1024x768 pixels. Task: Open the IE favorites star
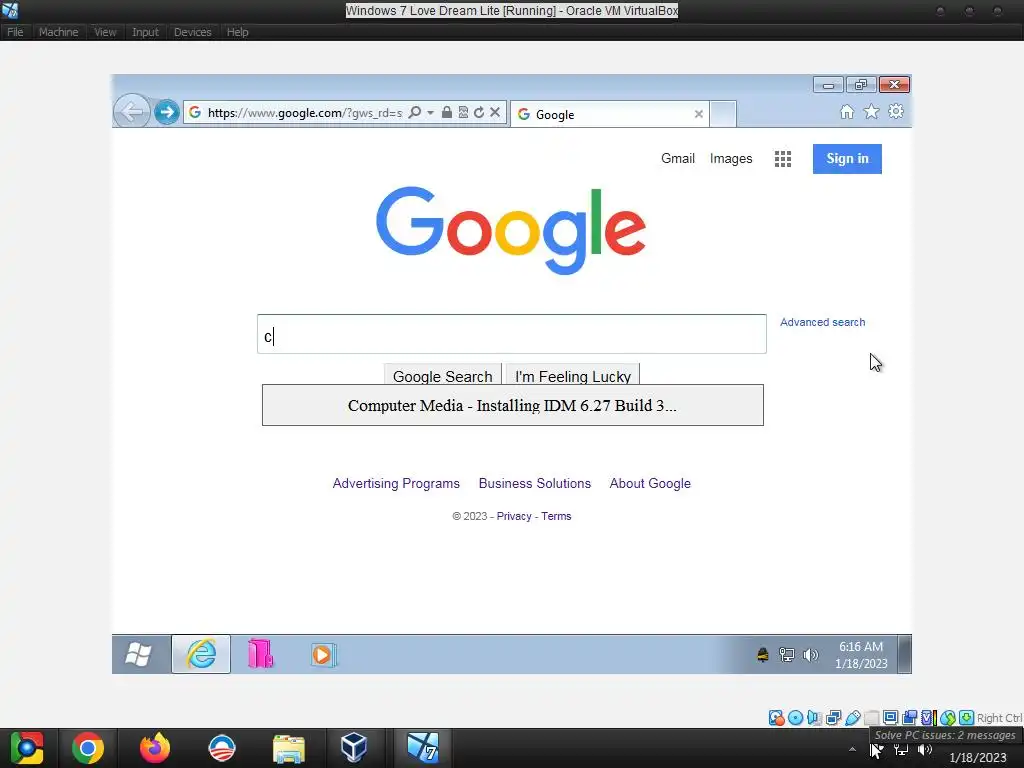pyautogui.click(x=871, y=112)
